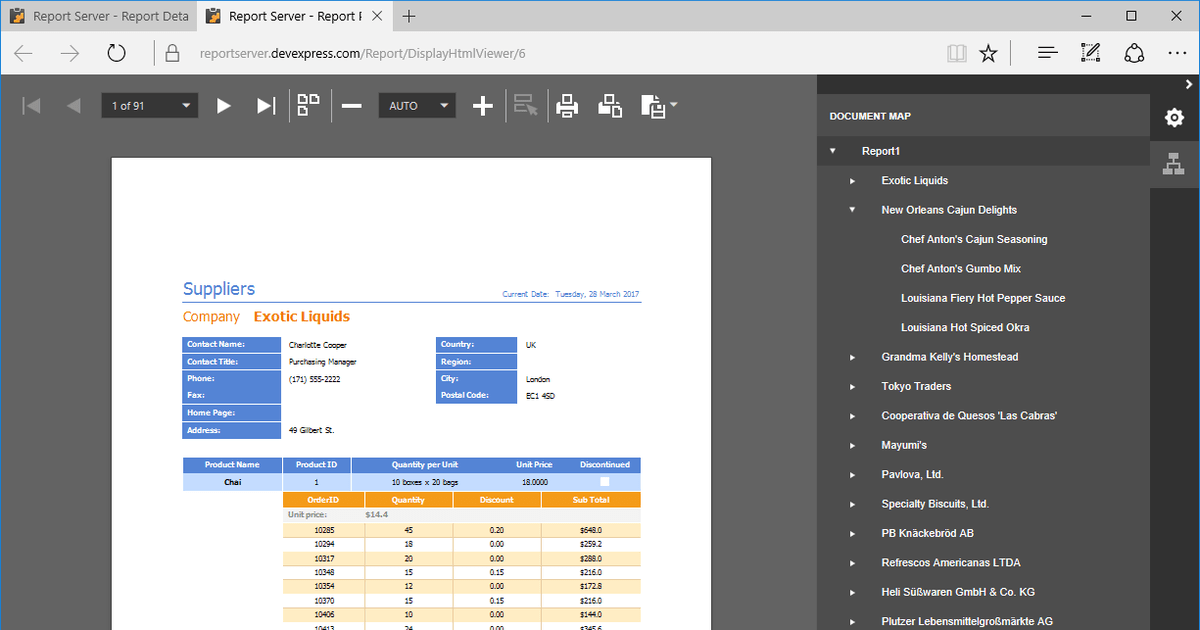
Task: Switch to multipage view mode
Action: click(x=310, y=104)
